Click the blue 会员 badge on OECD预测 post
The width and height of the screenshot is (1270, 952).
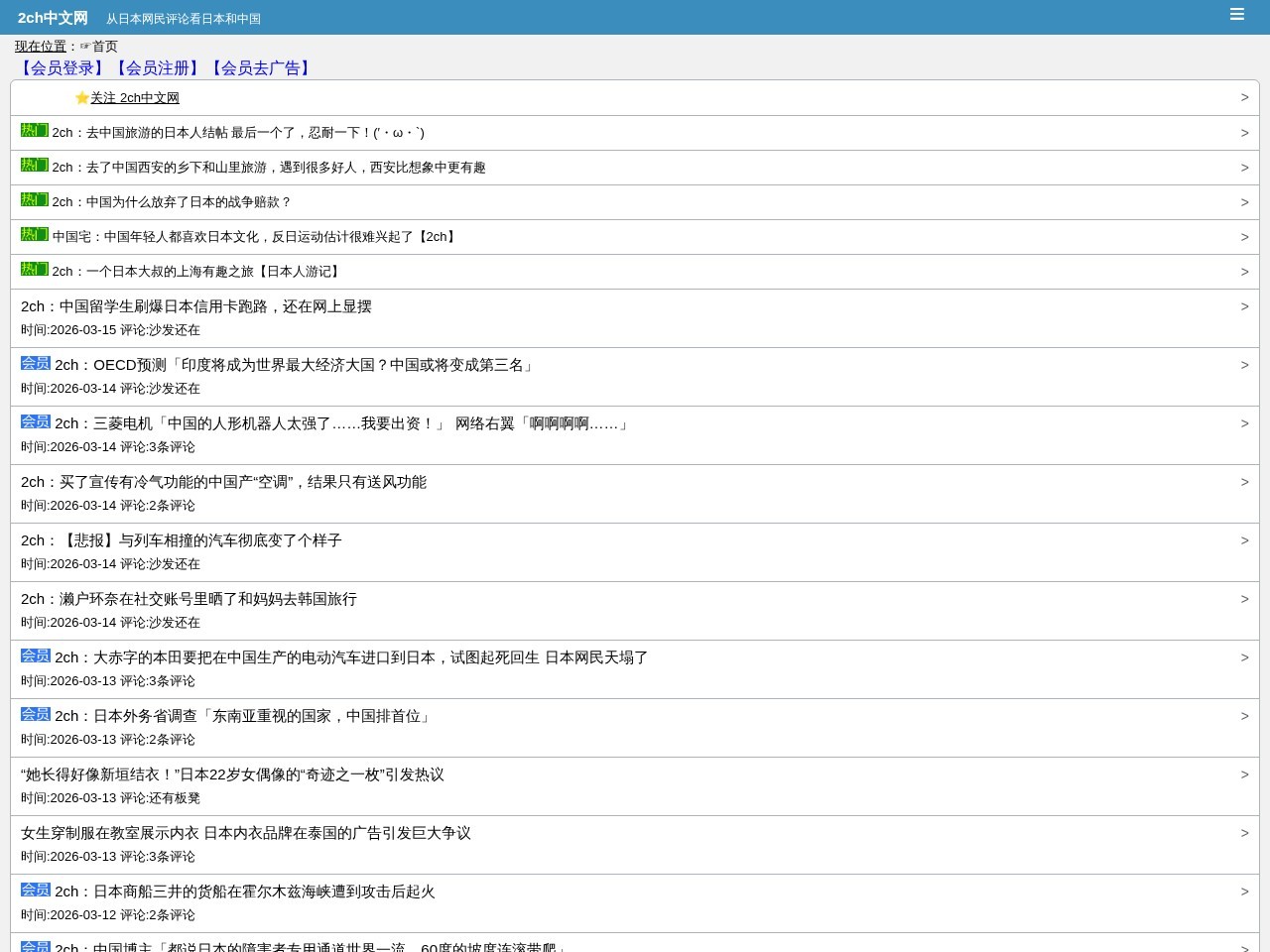pyautogui.click(x=36, y=363)
